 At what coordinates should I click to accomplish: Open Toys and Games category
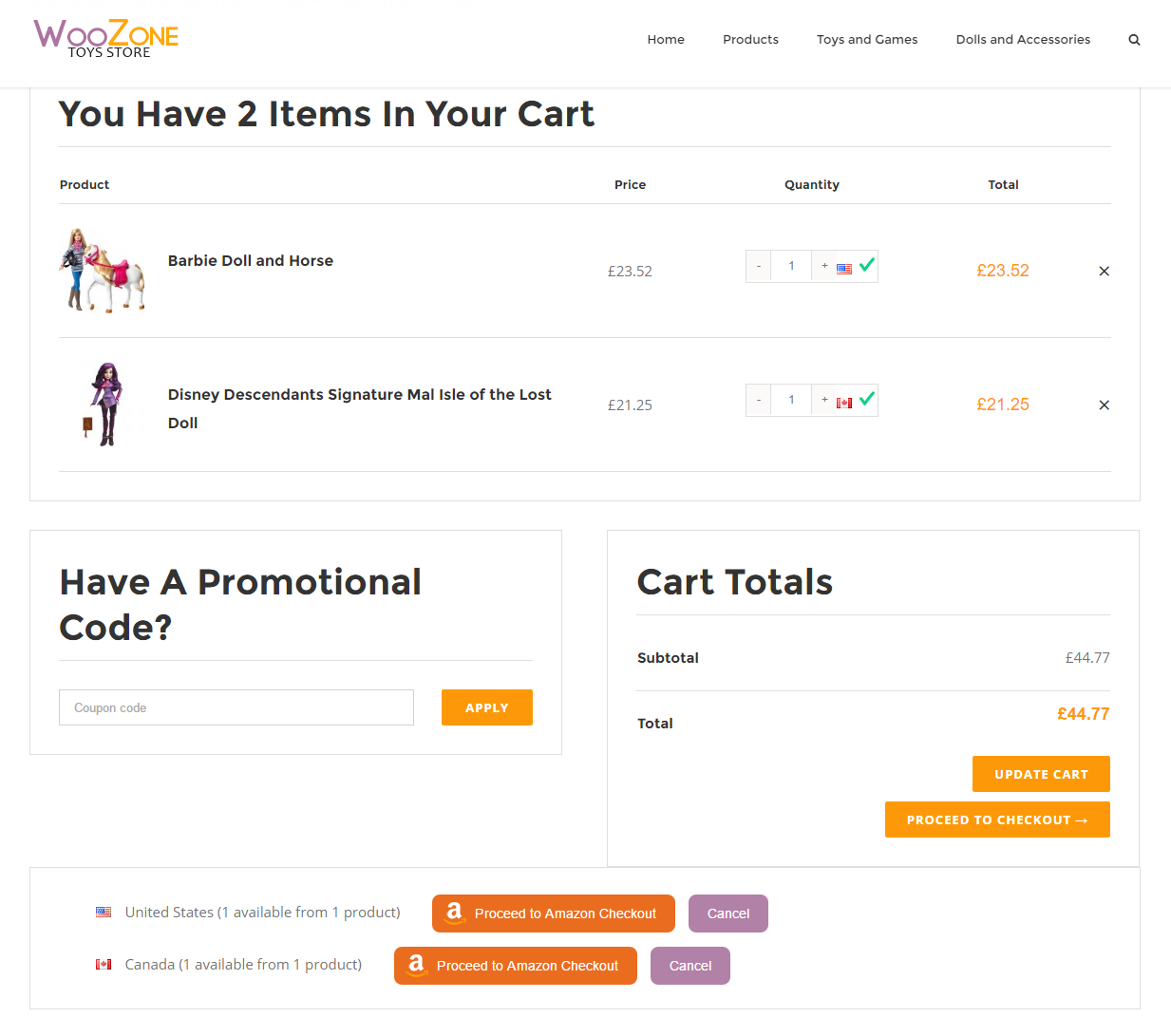pyautogui.click(x=867, y=40)
